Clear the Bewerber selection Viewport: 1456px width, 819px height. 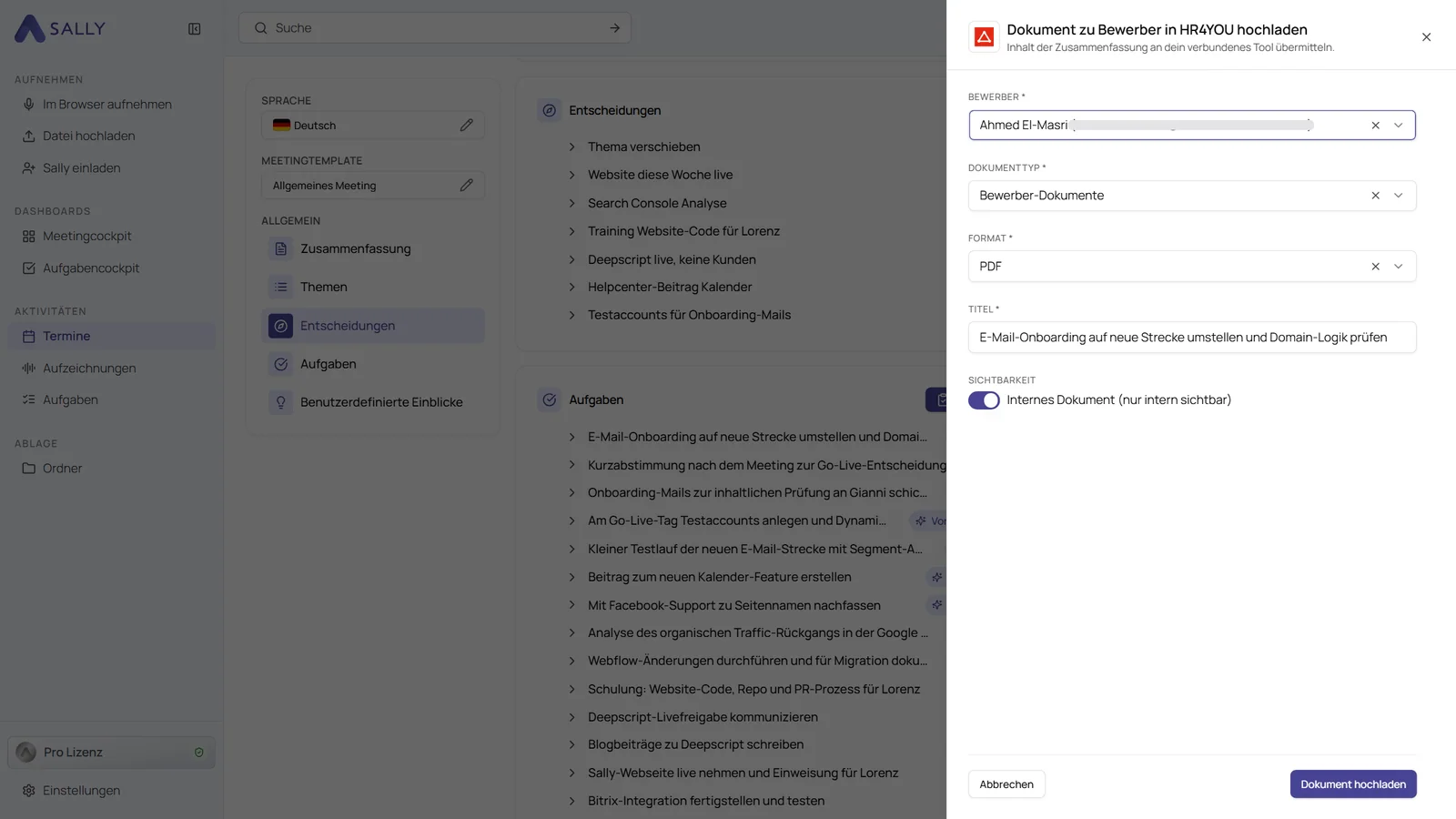coord(1375,126)
